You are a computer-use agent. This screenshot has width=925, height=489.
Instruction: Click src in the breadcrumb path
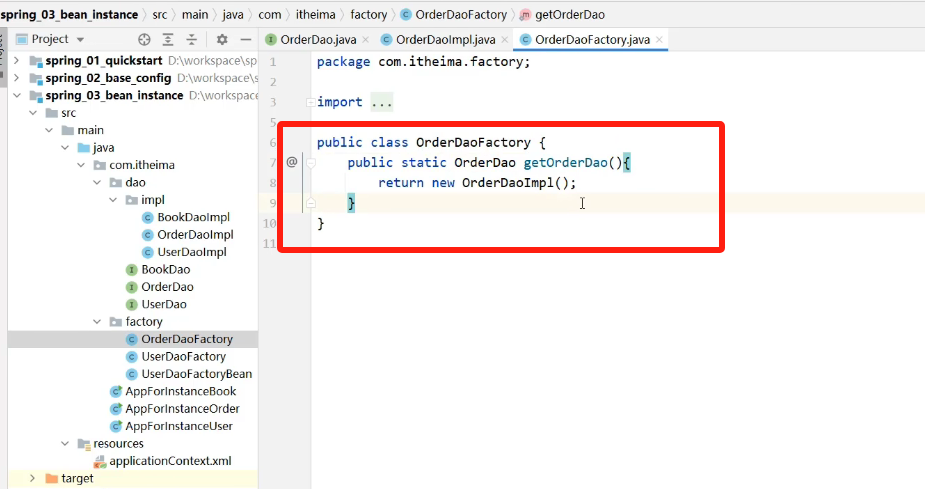click(160, 15)
